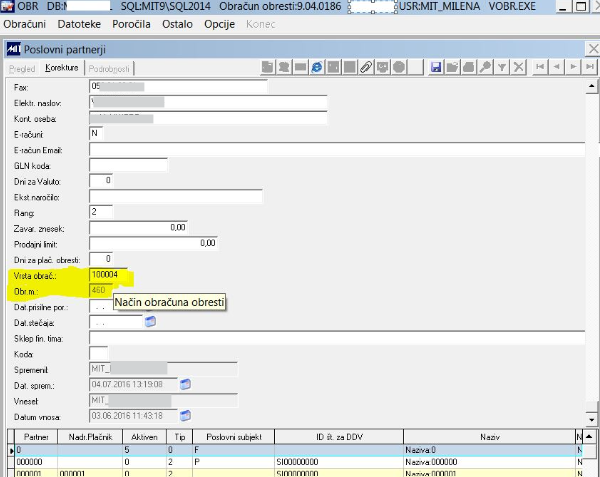This screenshot has width=600, height=477.
Task: Go to next record arrow
Action: tap(573, 67)
